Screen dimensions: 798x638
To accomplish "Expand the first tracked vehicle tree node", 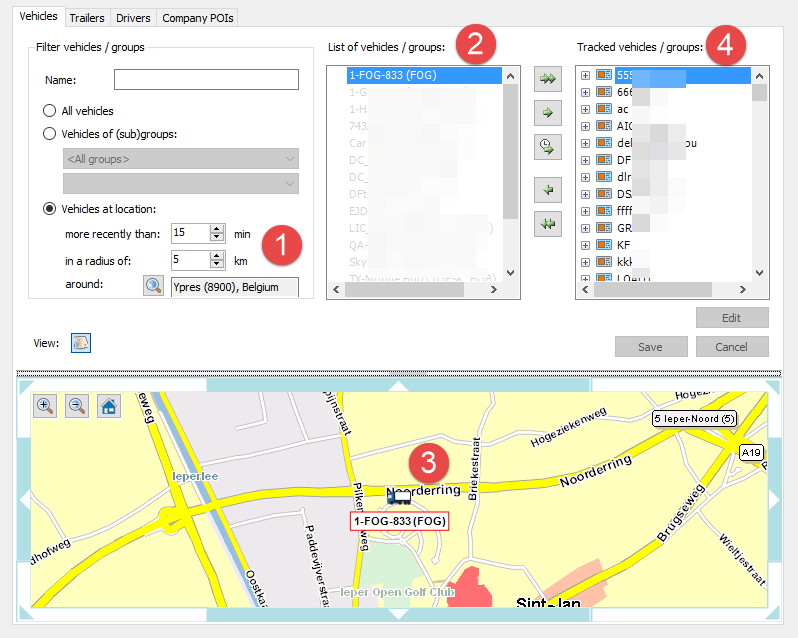I will (585, 75).
